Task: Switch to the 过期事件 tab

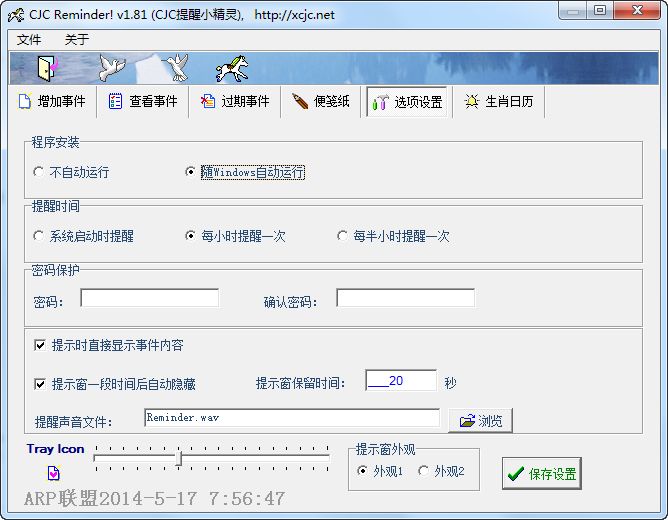Action: 235,101
